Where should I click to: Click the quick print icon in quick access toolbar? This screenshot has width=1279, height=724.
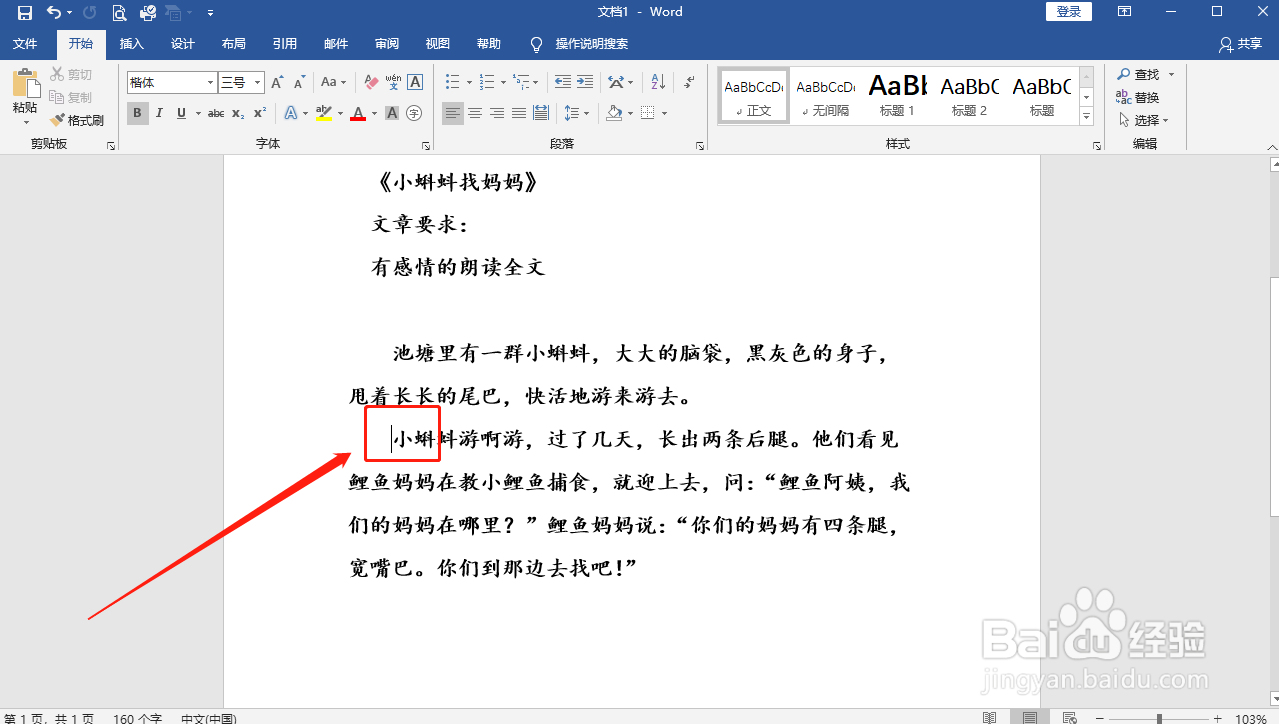[148, 12]
